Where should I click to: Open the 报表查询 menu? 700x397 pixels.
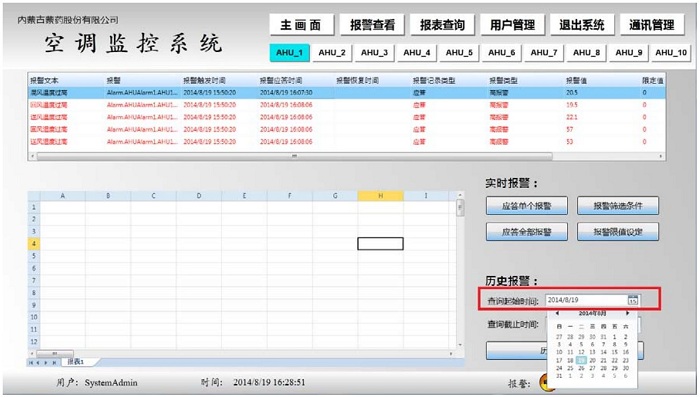click(442, 25)
